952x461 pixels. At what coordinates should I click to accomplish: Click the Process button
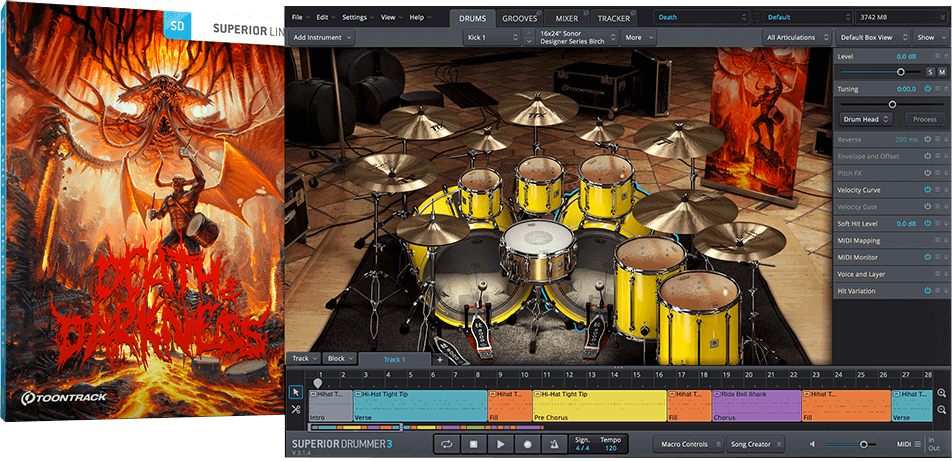coord(925,119)
